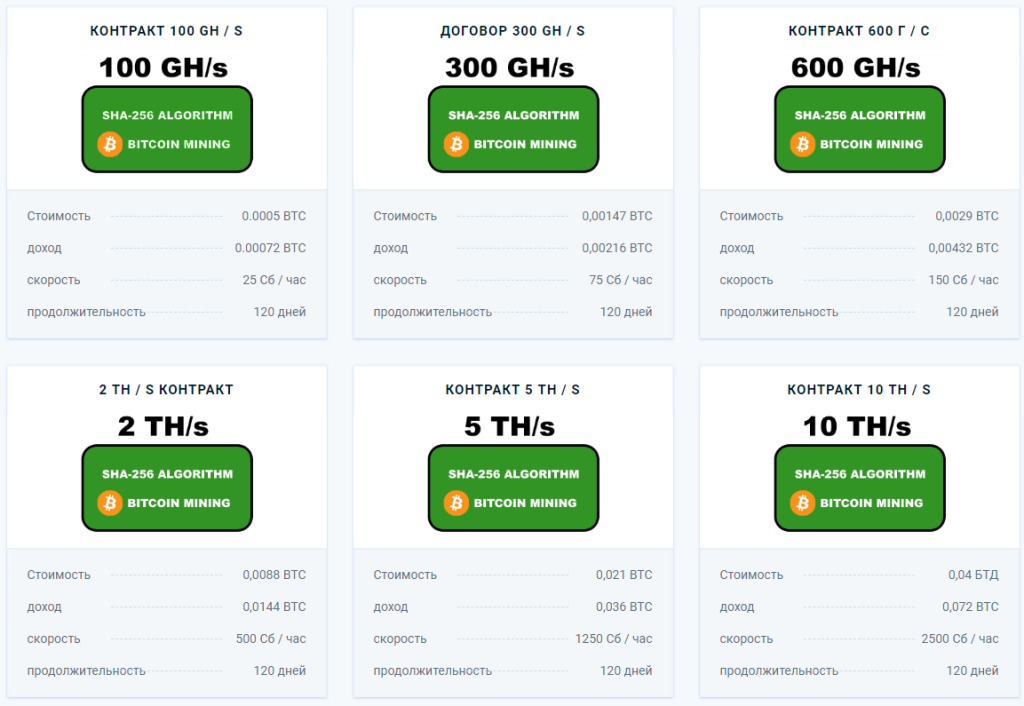
Task: Click Bitcoin icon in 5 TH/s card
Action: click(x=456, y=503)
